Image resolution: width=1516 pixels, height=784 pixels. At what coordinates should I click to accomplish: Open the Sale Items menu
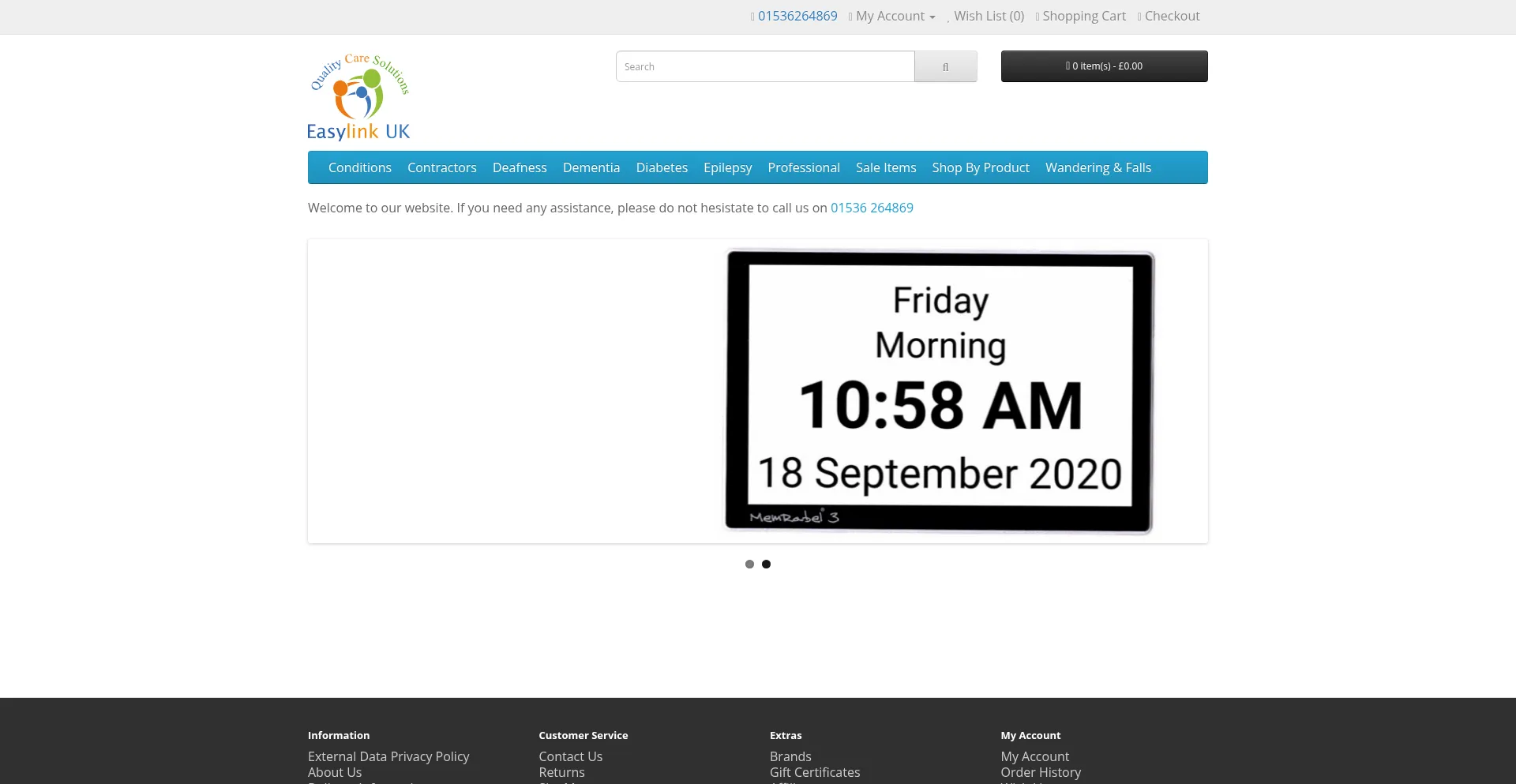(886, 167)
